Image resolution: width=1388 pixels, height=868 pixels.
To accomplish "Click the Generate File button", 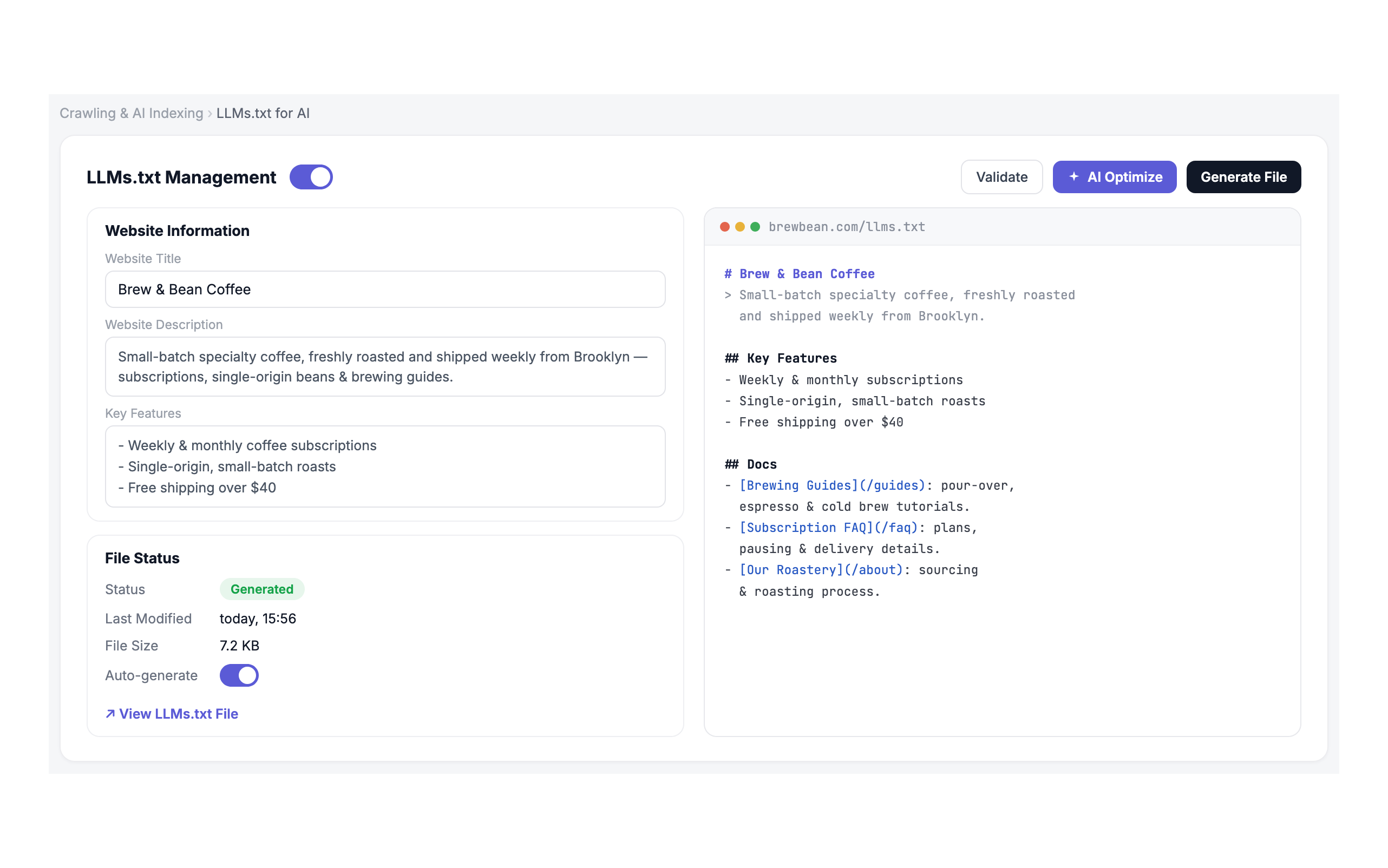I will click(1243, 177).
